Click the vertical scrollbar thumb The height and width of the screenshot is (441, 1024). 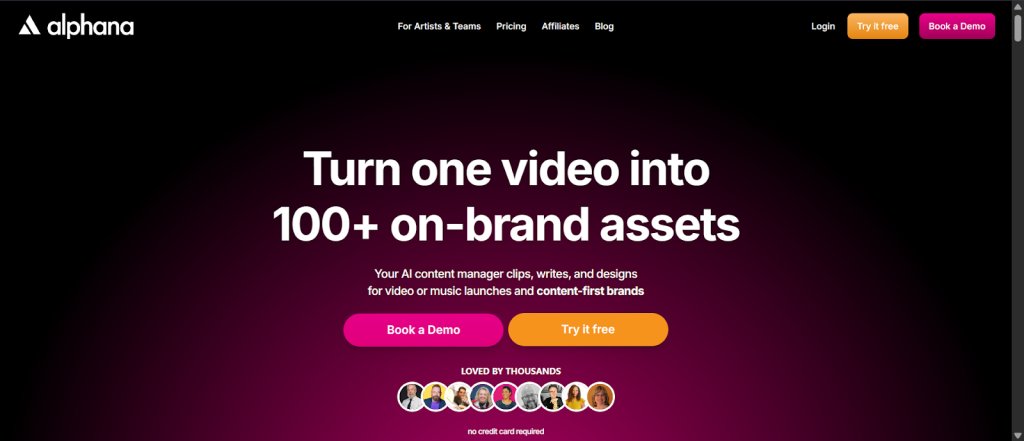coord(1017,29)
